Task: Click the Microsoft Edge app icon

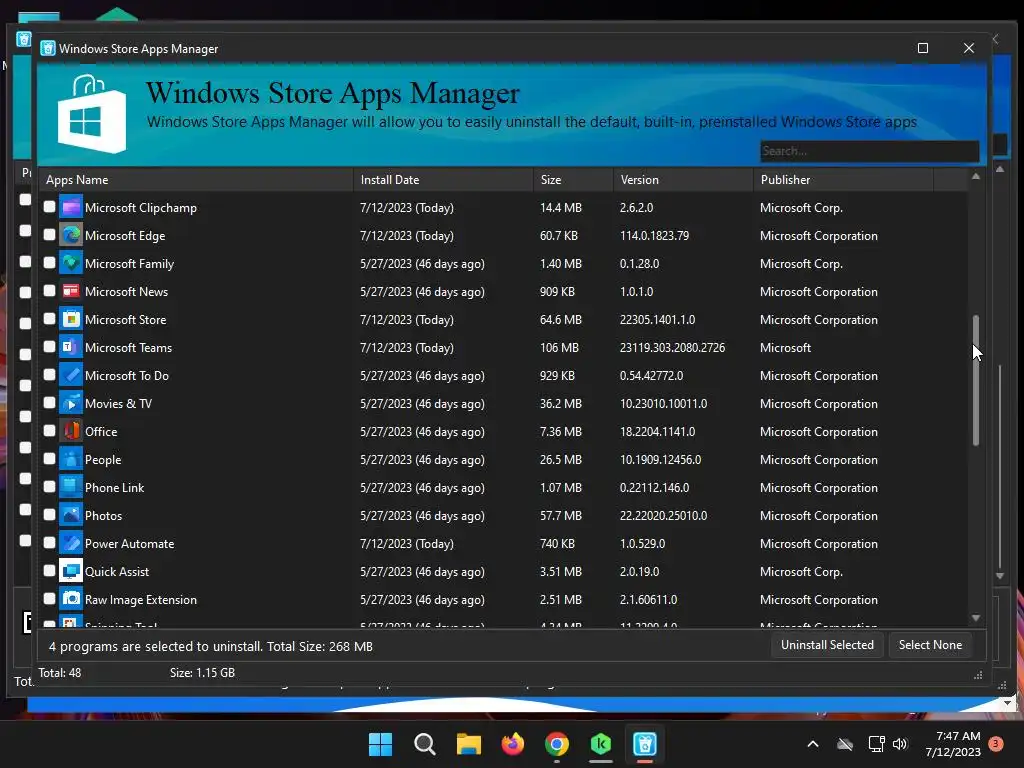Action: [71, 236]
